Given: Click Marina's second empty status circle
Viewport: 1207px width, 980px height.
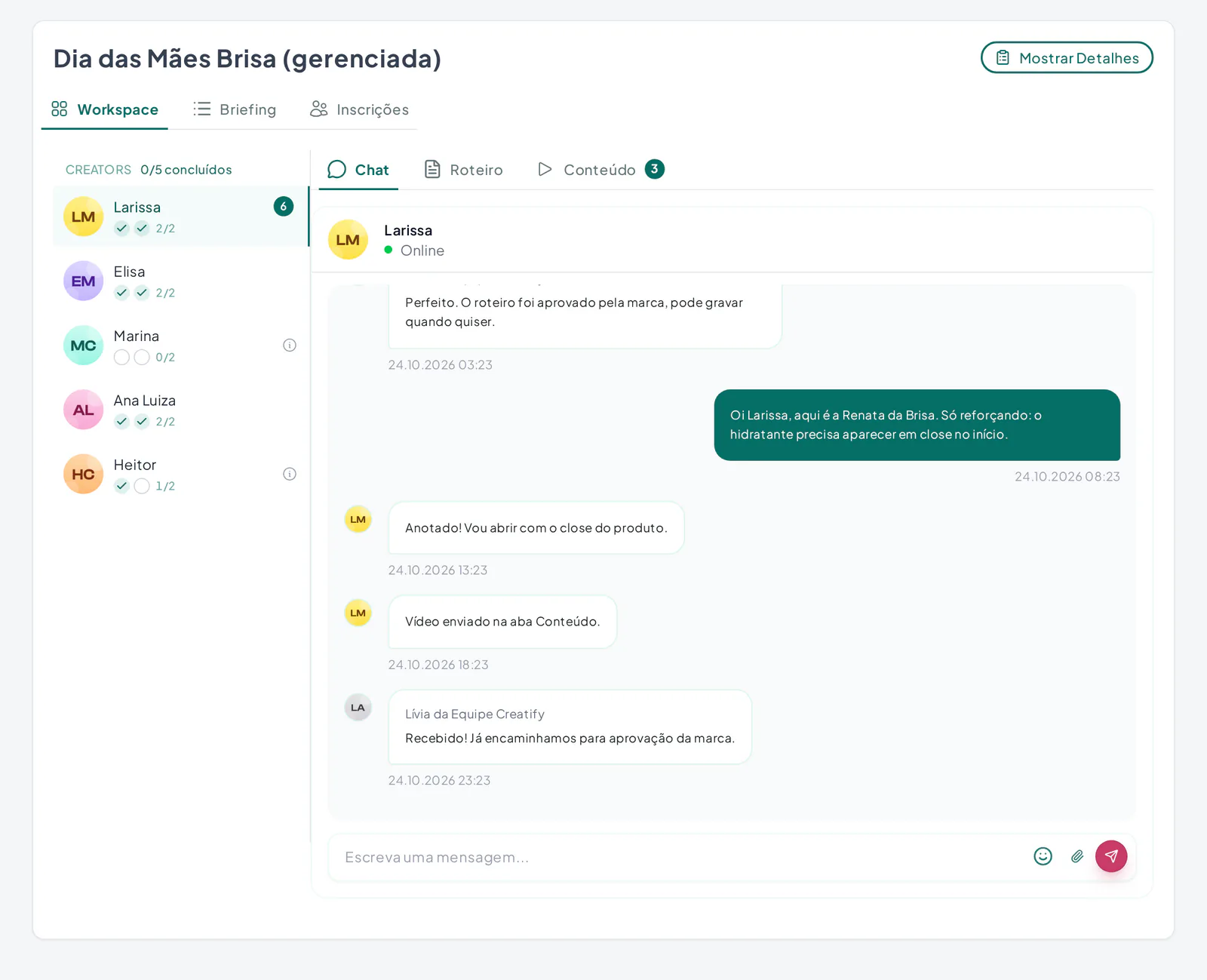Looking at the screenshot, I should (x=142, y=358).
